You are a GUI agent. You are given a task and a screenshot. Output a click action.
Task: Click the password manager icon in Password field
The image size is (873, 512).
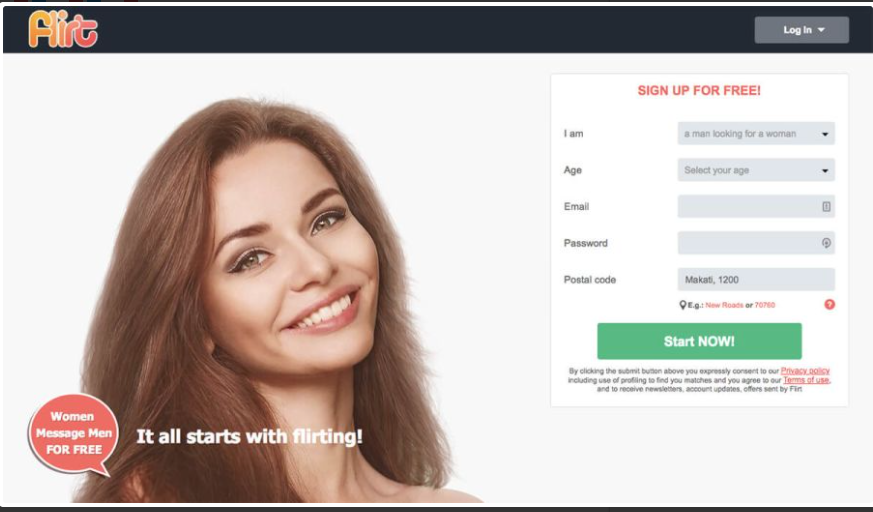pyautogui.click(x=826, y=243)
